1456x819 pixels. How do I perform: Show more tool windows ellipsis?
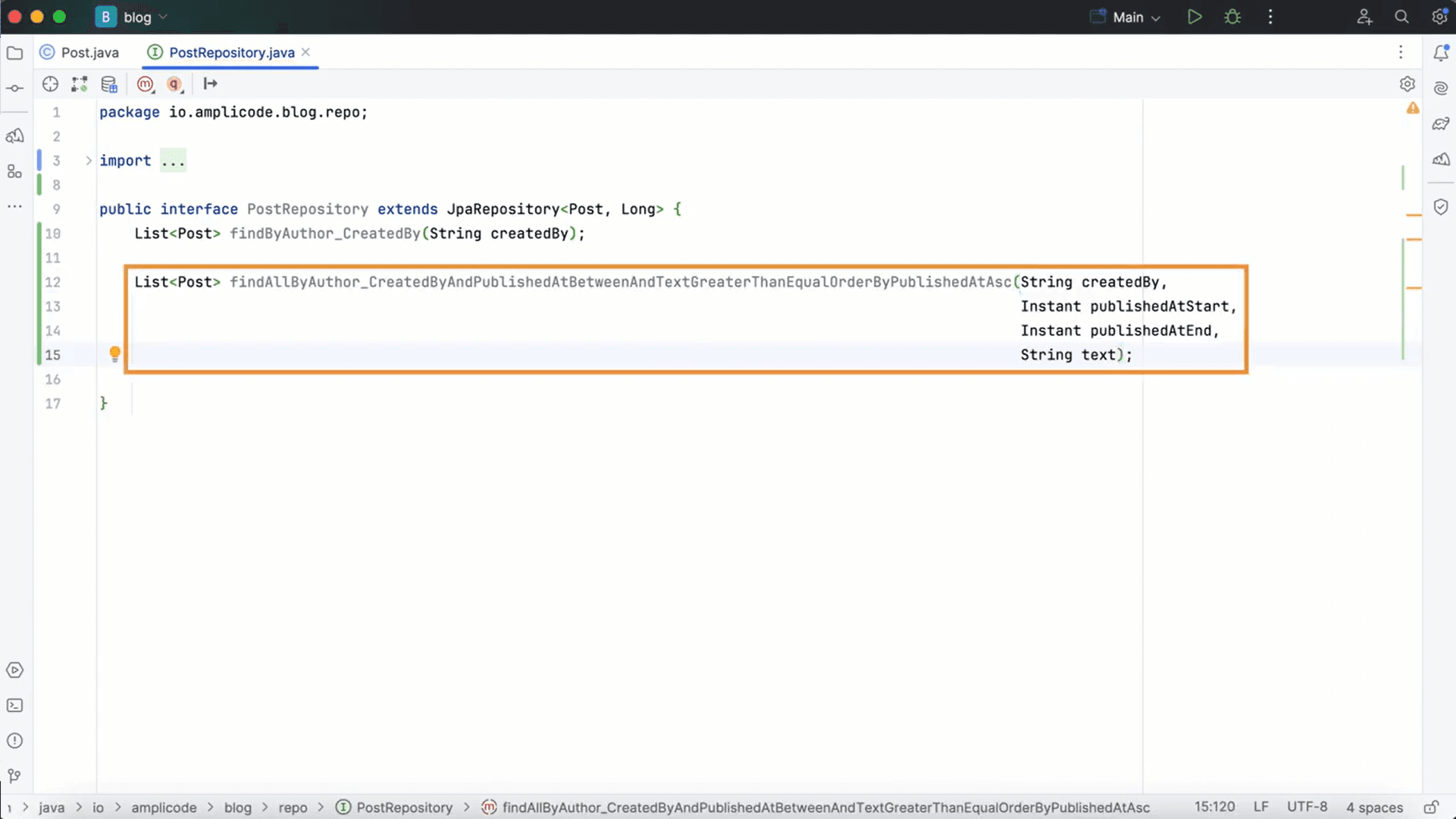(14, 206)
